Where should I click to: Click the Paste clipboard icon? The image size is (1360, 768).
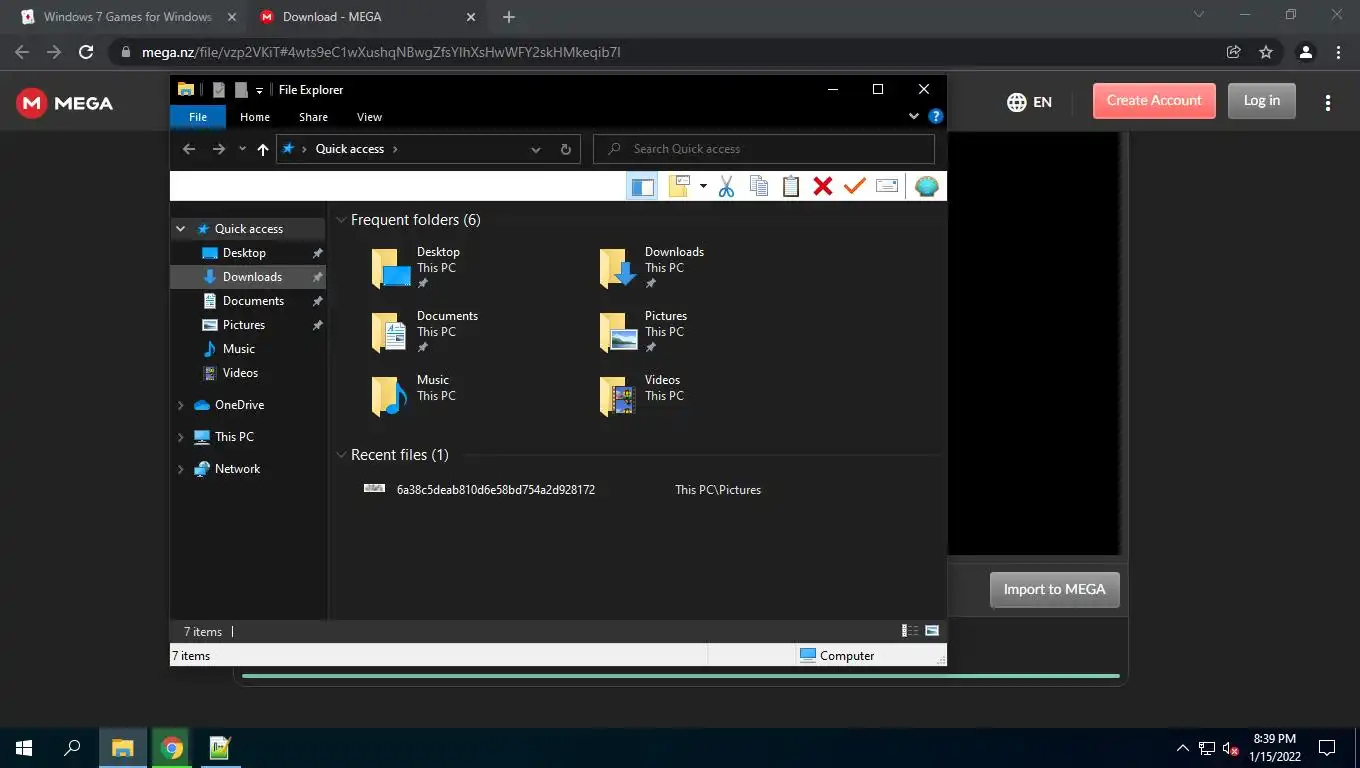point(791,186)
